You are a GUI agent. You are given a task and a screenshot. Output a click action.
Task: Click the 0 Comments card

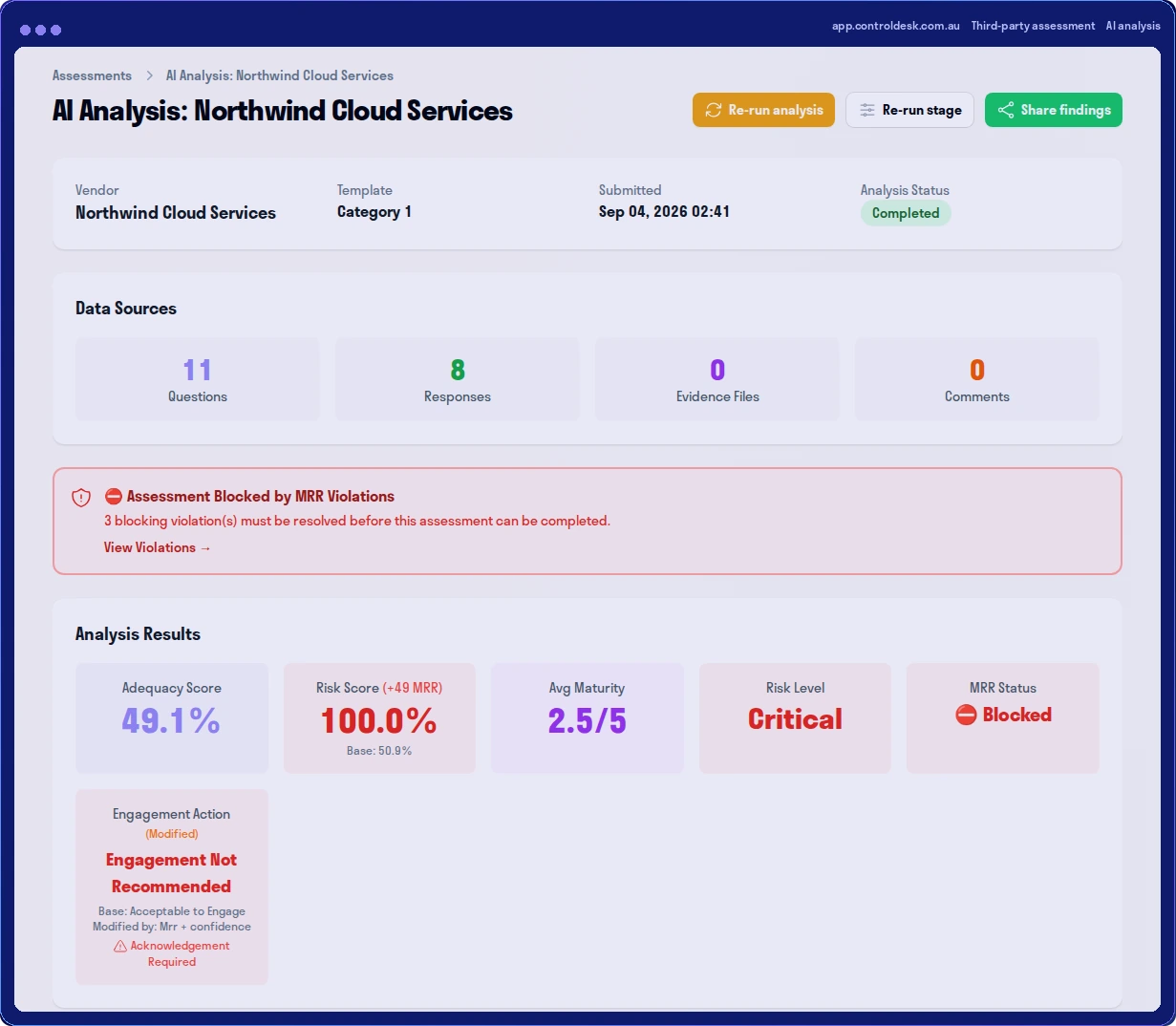click(977, 379)
